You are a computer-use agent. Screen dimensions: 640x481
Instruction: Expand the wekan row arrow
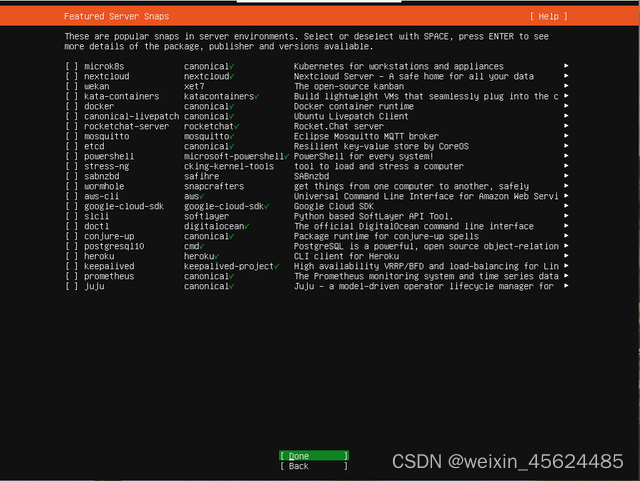566,86
